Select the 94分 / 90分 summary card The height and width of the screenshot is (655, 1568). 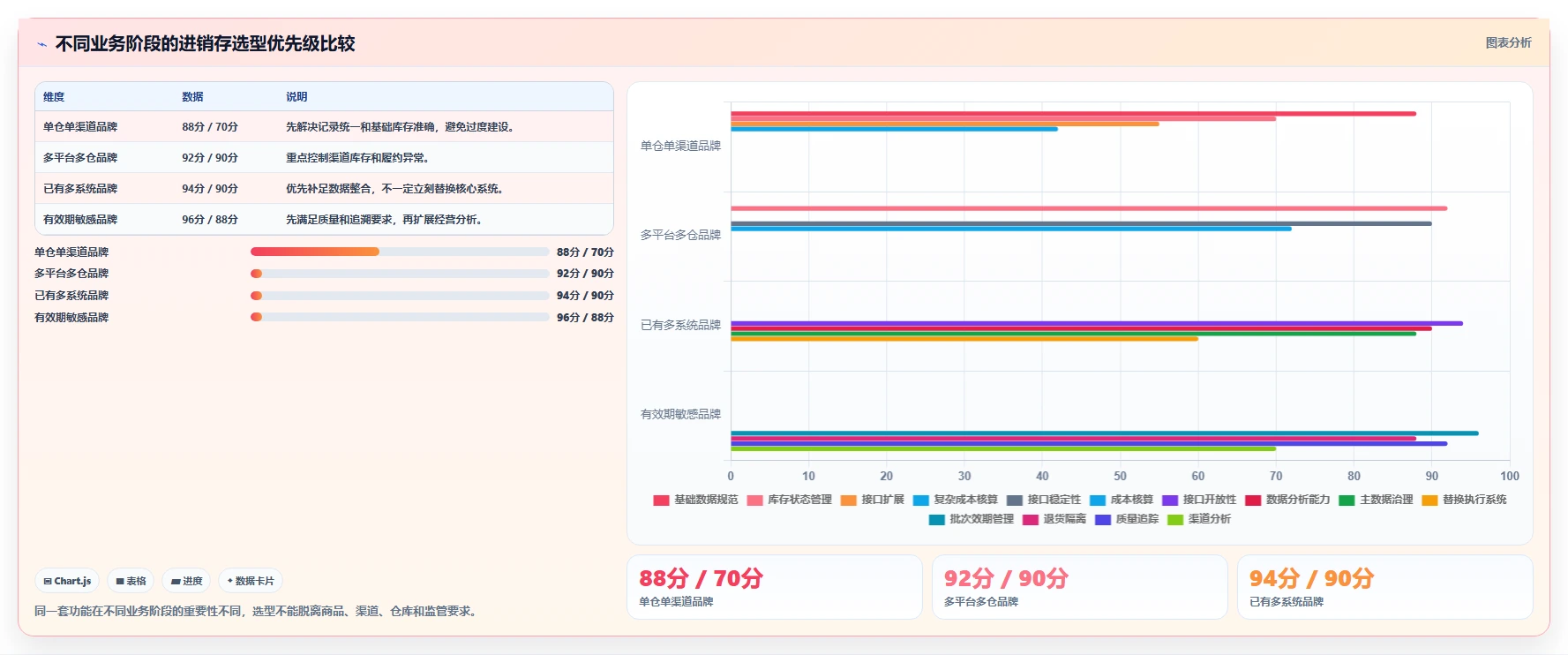click(1384, 587)
